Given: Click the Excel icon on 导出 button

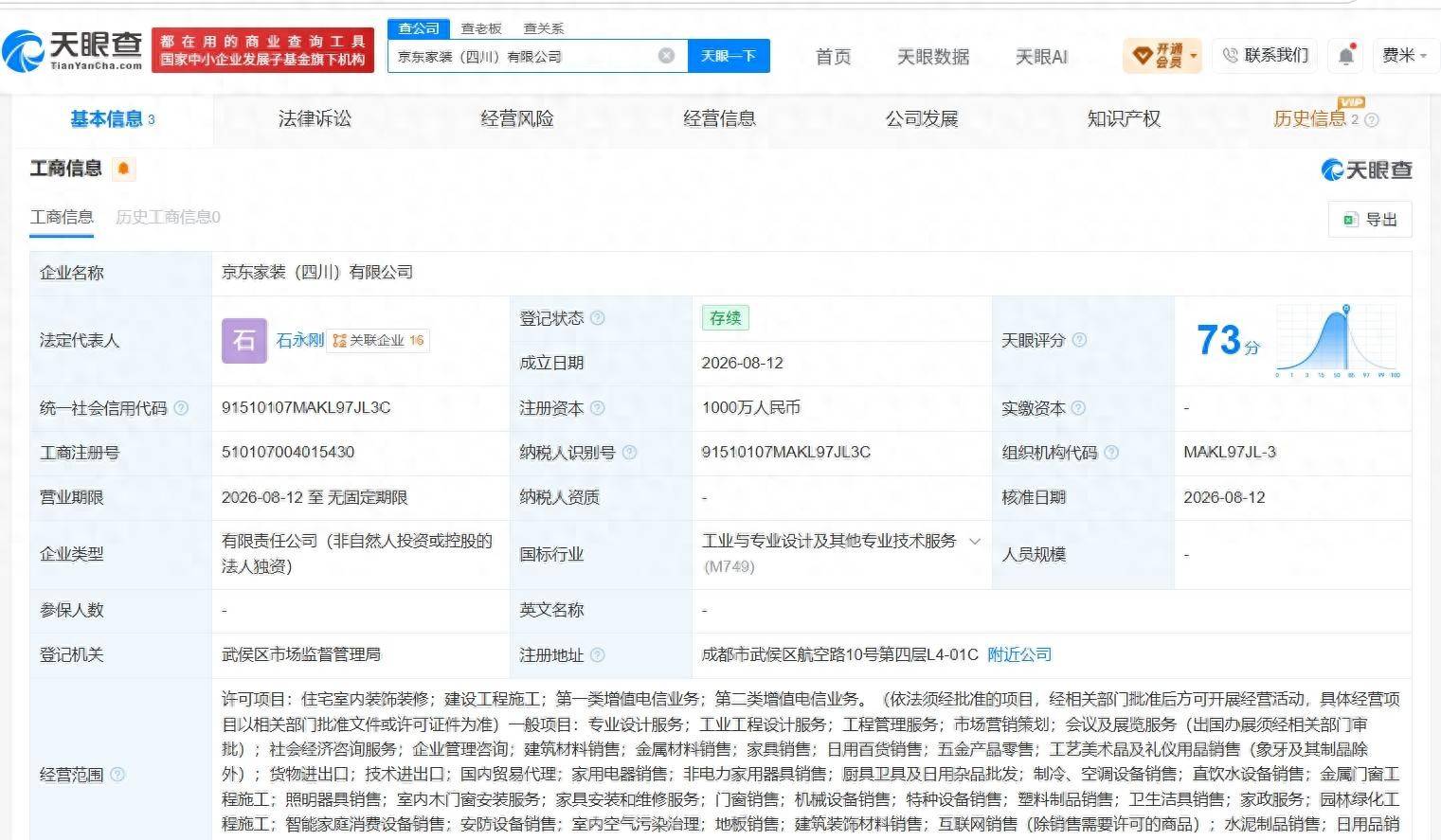Looking at the screenshot, I should [1351, 220].
